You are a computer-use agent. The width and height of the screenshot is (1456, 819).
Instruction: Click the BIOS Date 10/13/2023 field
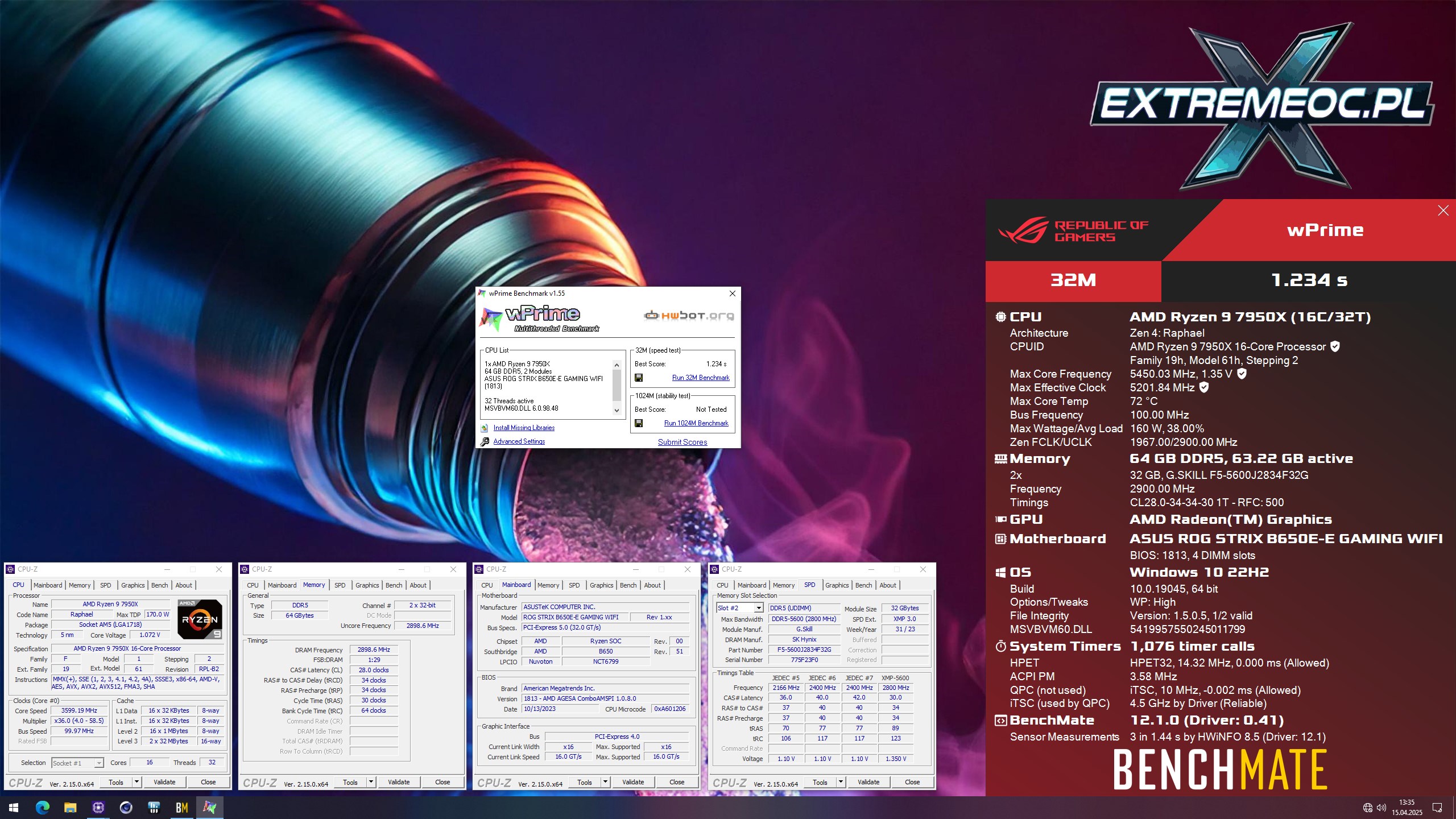click(560, 709)
